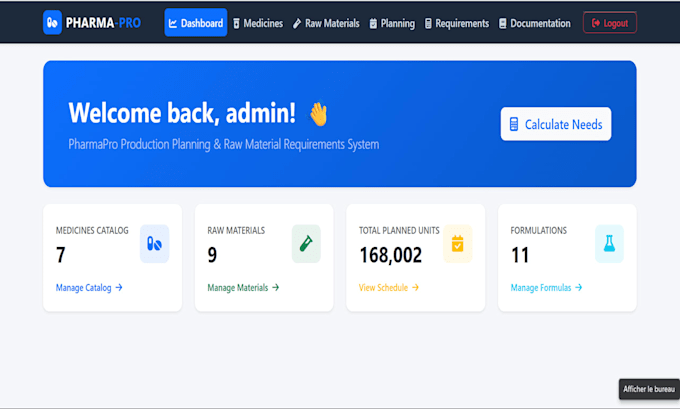Open the Raw Materials section
680x409 pixels.
click(326, 23)
